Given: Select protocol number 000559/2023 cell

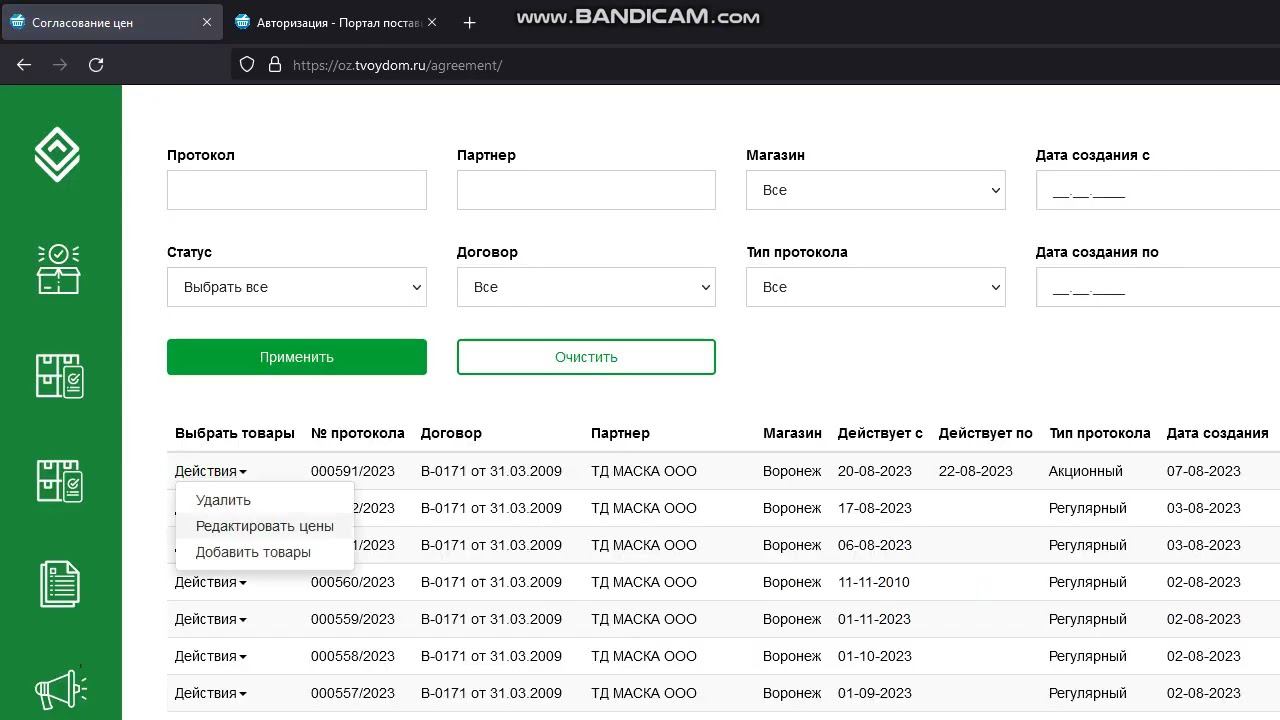Looking at the screenshot, I should tap(353, 619).
